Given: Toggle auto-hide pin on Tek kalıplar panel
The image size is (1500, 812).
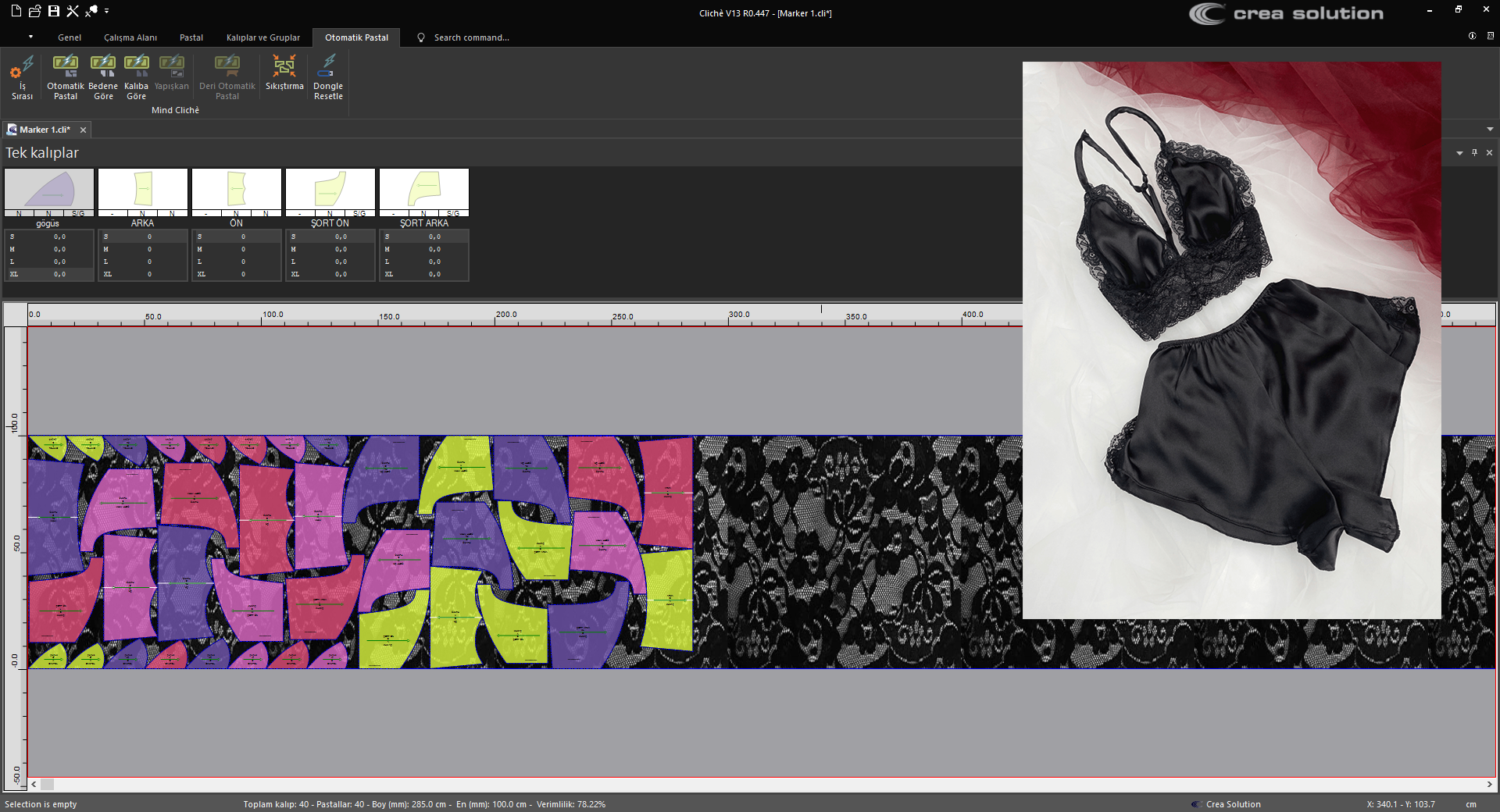Looking at the screenshot, I should tap(1474, 153).
